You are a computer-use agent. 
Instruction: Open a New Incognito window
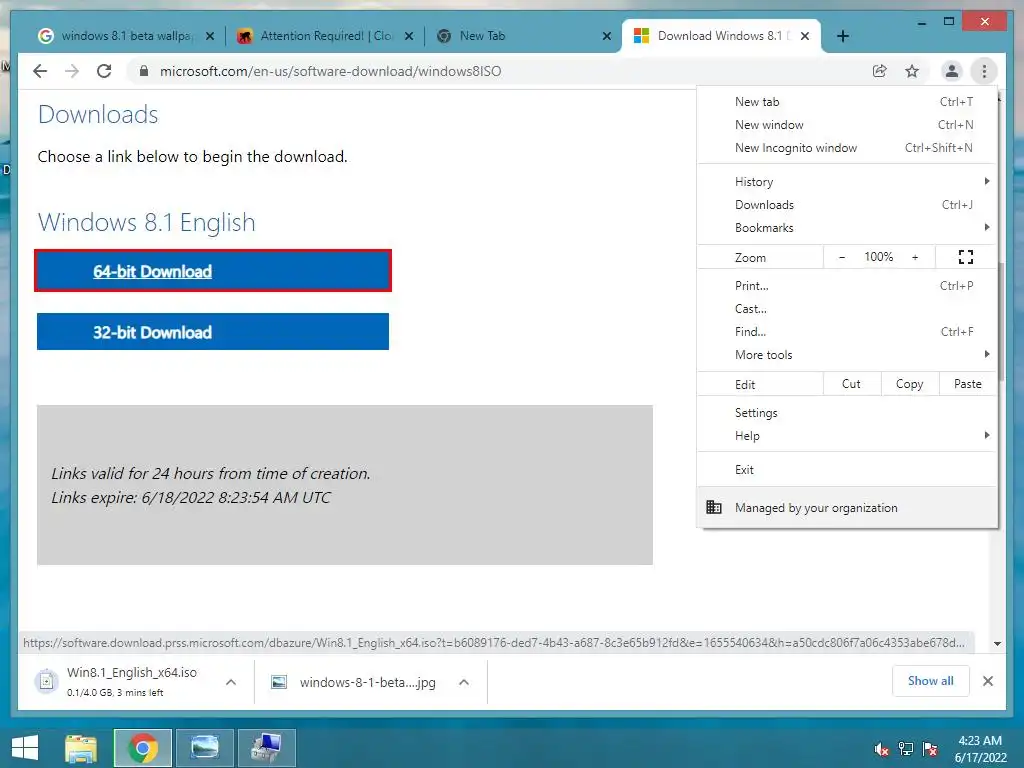(x=847, y=148)
